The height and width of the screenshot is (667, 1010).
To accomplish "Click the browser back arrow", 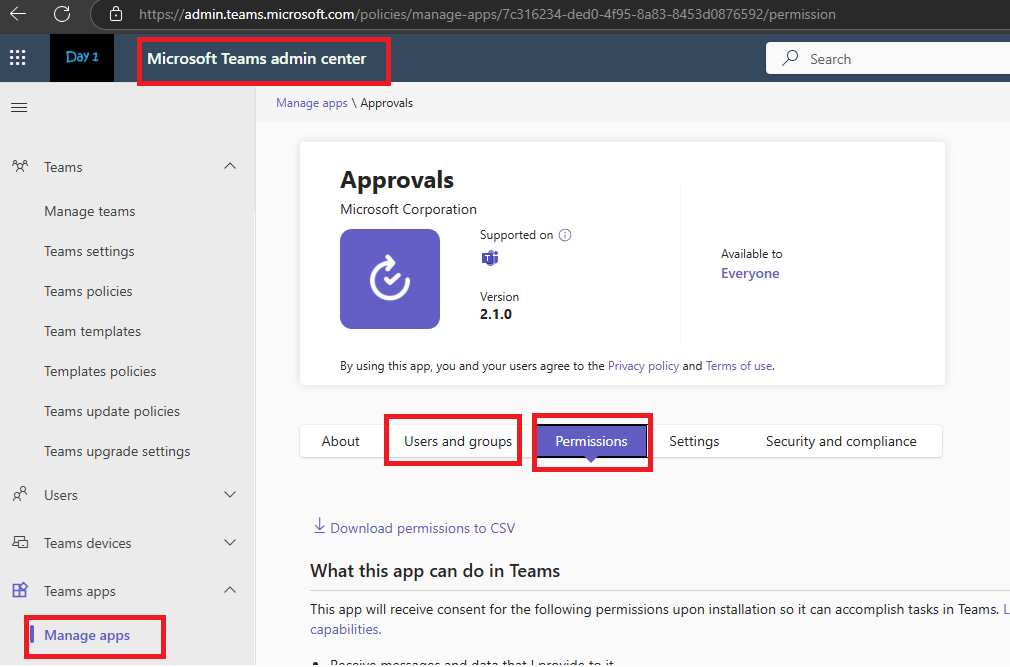I will click(18, 14).
